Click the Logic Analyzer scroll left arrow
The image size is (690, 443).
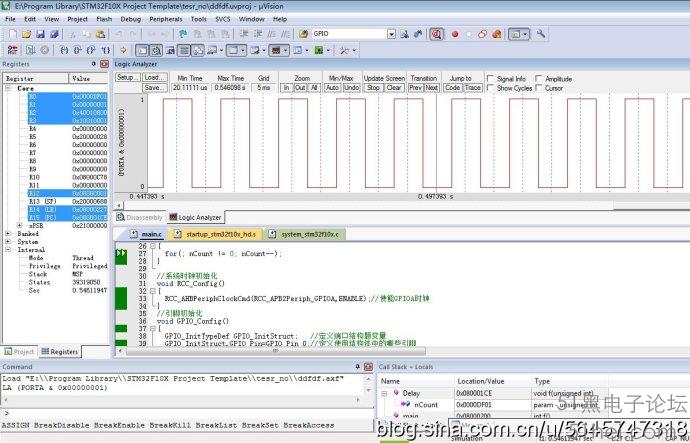point(119,205)
